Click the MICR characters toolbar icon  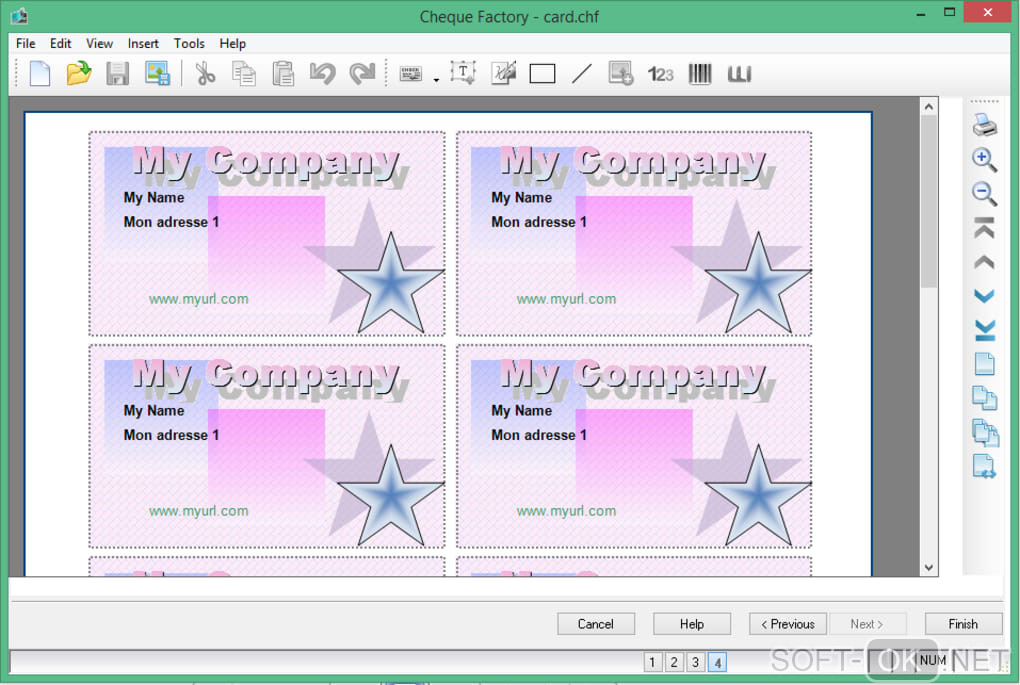click(x=740, y=74)
